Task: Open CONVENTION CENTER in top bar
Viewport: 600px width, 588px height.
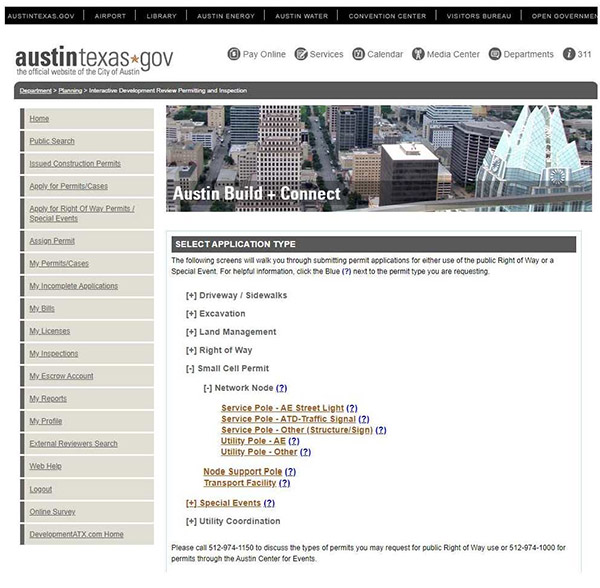Action: click(x=387, y=16)
